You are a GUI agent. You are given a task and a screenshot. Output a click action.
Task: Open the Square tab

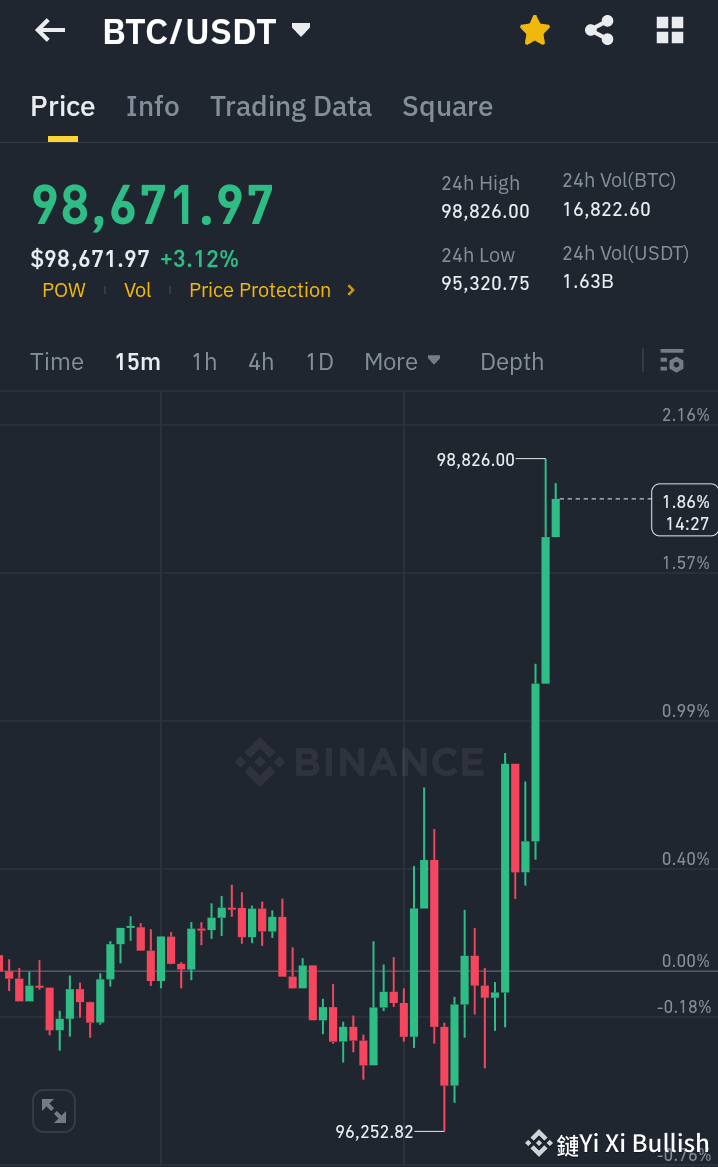pyautogui.click(x=447, y=106)
